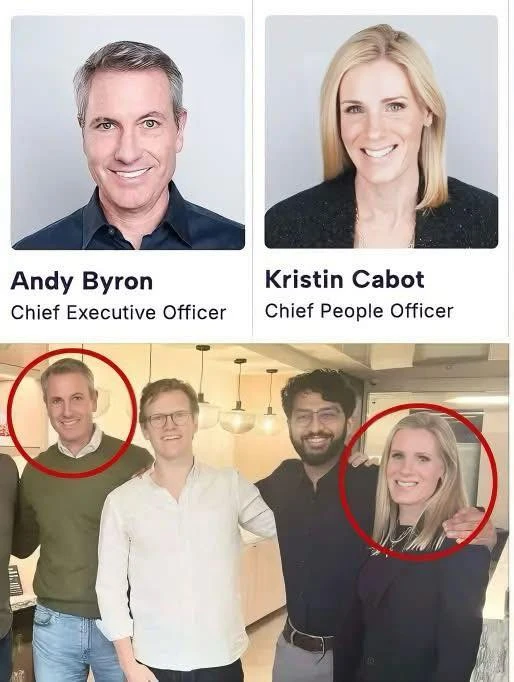Select the "Chief People Officer" title text
The image size is (514, 682).
[359, 311]
